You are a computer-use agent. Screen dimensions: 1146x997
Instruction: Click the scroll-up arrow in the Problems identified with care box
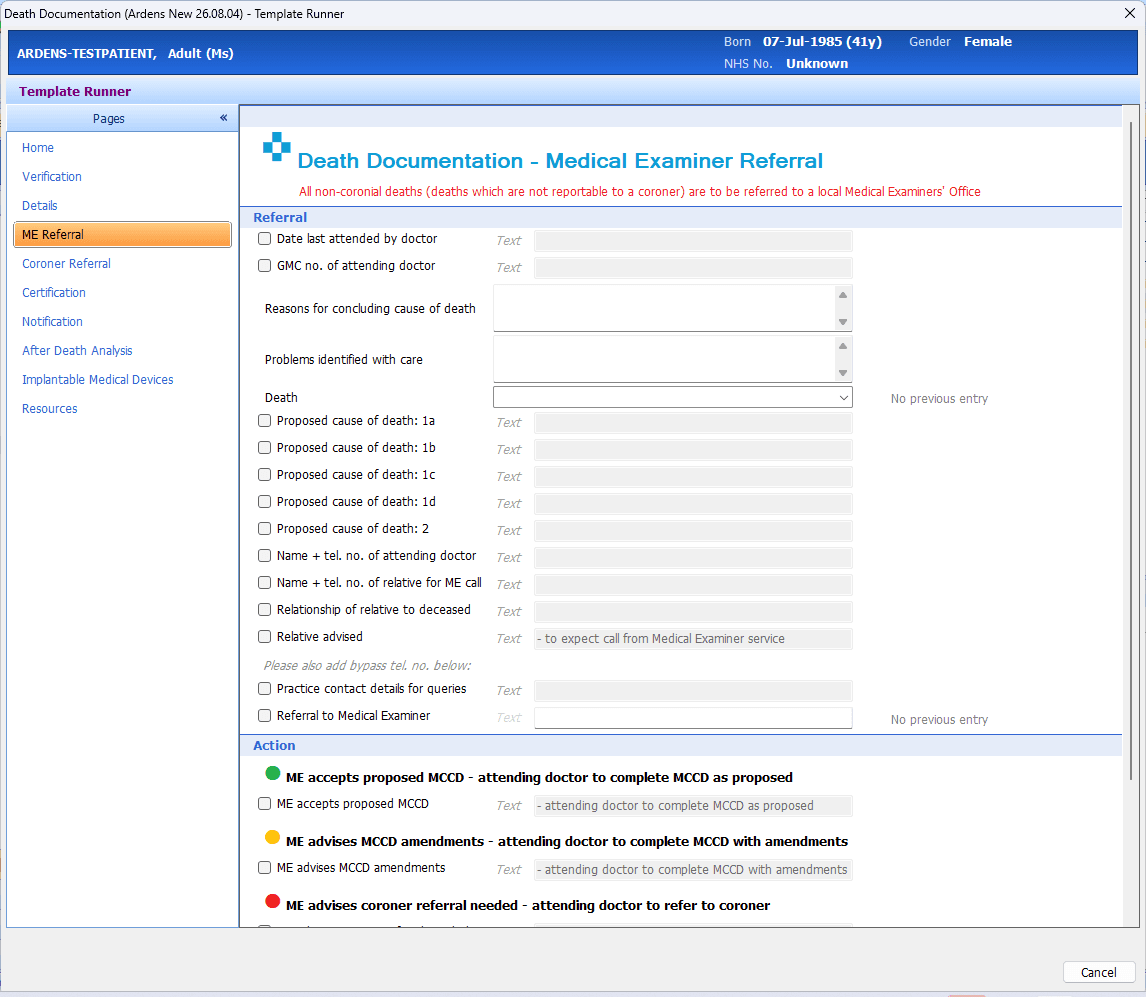pos(843,346)
